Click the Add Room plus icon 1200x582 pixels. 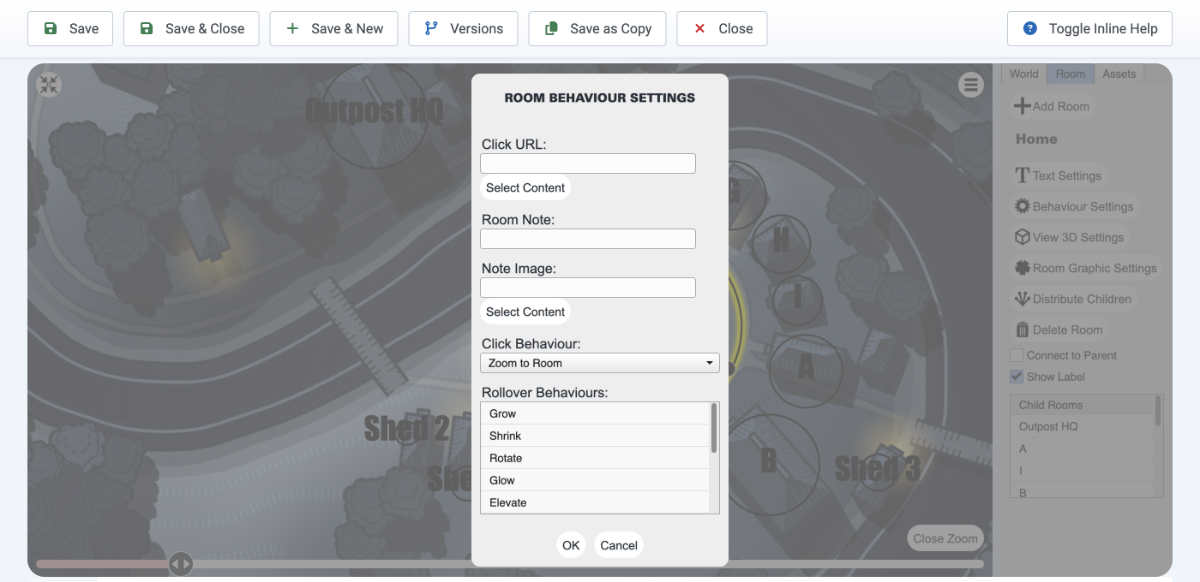(1022, 106)
